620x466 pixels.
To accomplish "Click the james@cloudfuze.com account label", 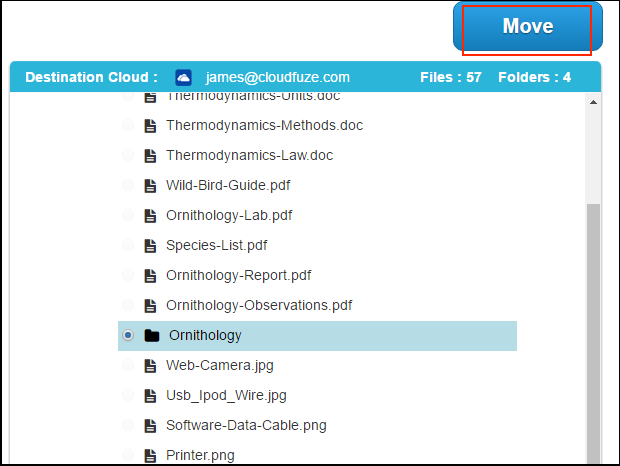I will point(278,77).
